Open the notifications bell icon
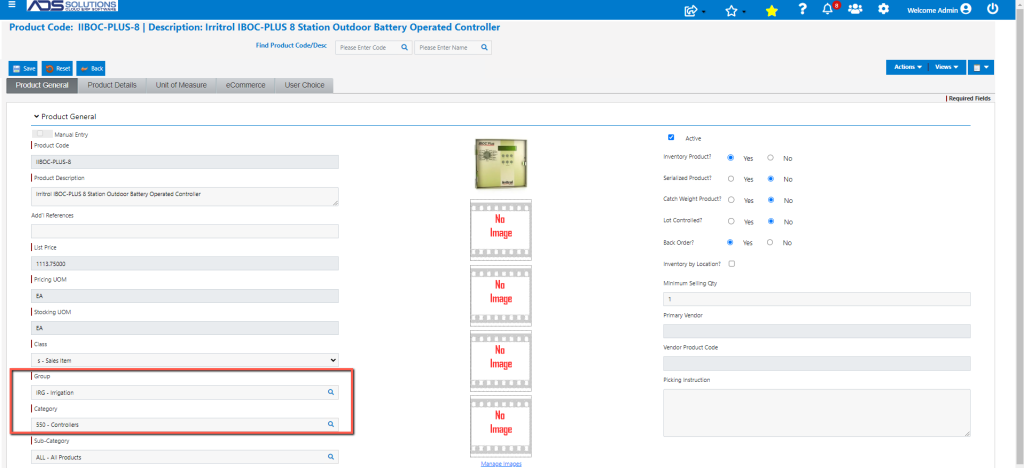Screen dimensions: 1024x468 (828, 9)
